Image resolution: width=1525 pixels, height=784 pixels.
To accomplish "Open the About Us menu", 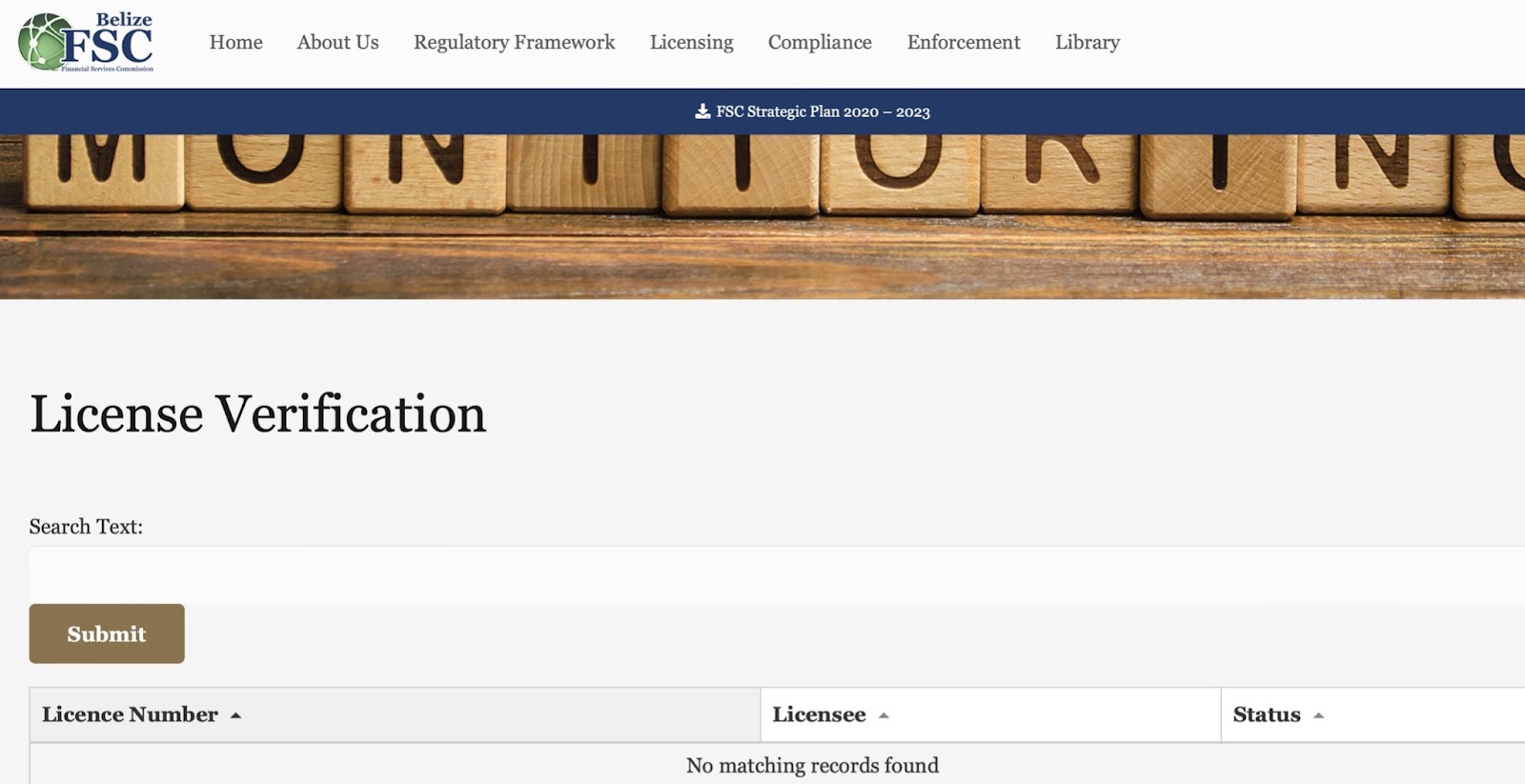I will pos(337,42).
